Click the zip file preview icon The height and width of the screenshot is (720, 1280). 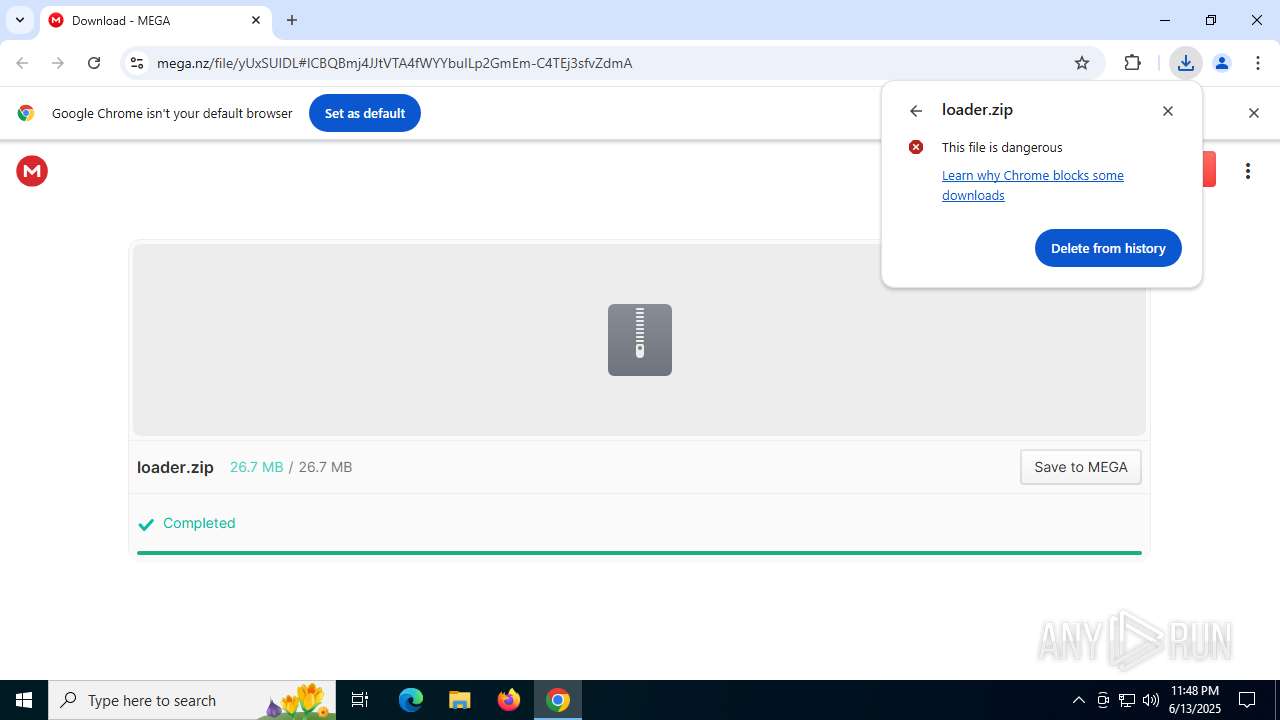[640, 340]
